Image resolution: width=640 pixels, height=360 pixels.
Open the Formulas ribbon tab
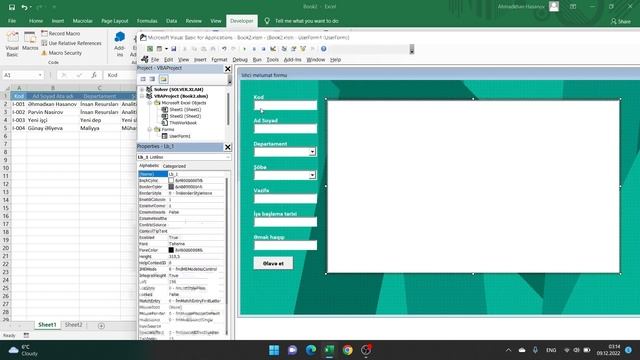(x=147, y=21)
